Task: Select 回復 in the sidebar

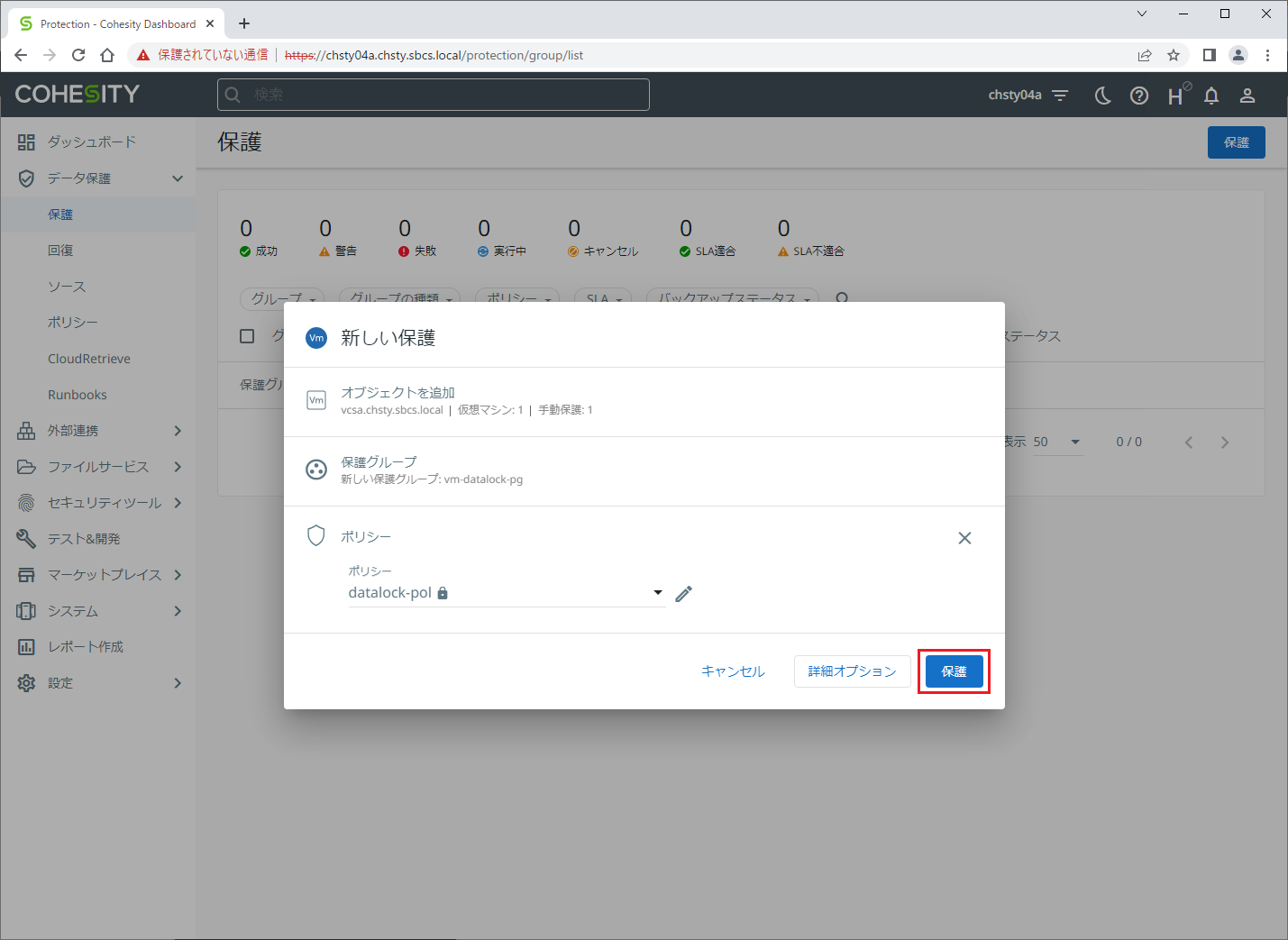Action: tap(60, 251)
